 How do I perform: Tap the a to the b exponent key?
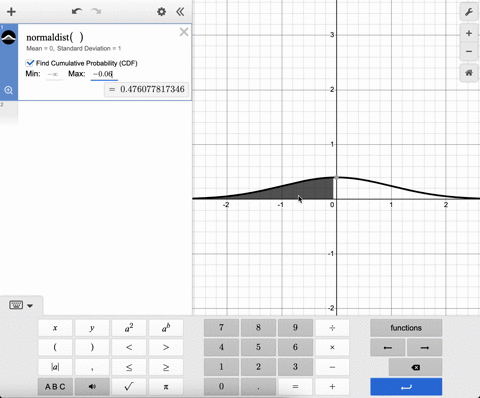click(x=166, y=328)
